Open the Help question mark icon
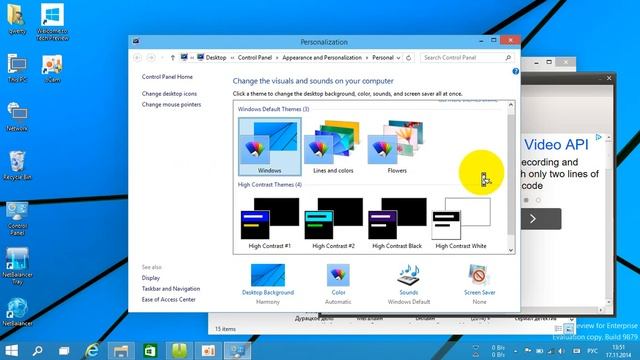Screen dimensions: 640x360 pos(516,71)
